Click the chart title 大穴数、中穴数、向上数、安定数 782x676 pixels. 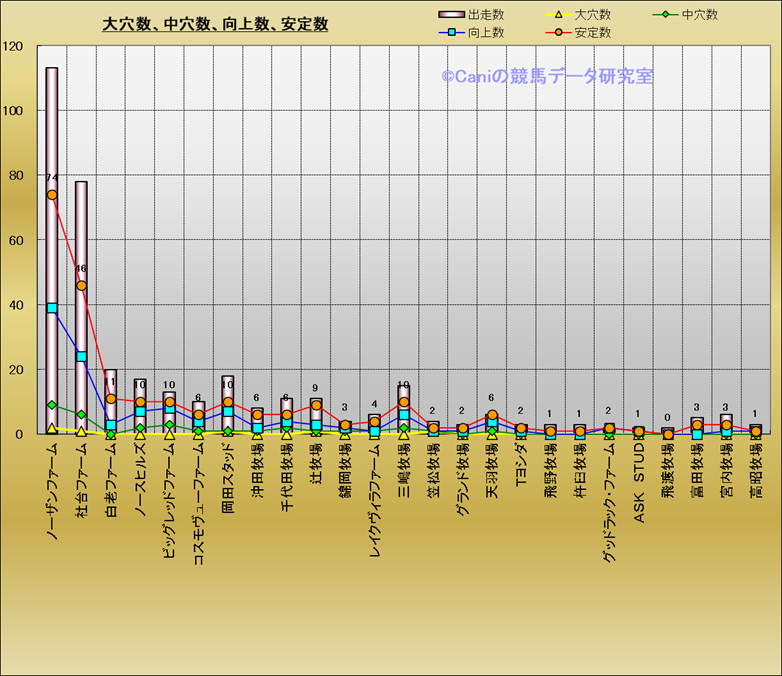coord(215,24)
